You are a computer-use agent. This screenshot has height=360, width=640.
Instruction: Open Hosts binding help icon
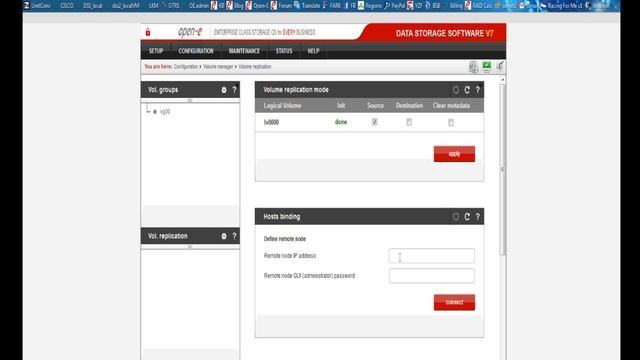(x=478, y=217)
